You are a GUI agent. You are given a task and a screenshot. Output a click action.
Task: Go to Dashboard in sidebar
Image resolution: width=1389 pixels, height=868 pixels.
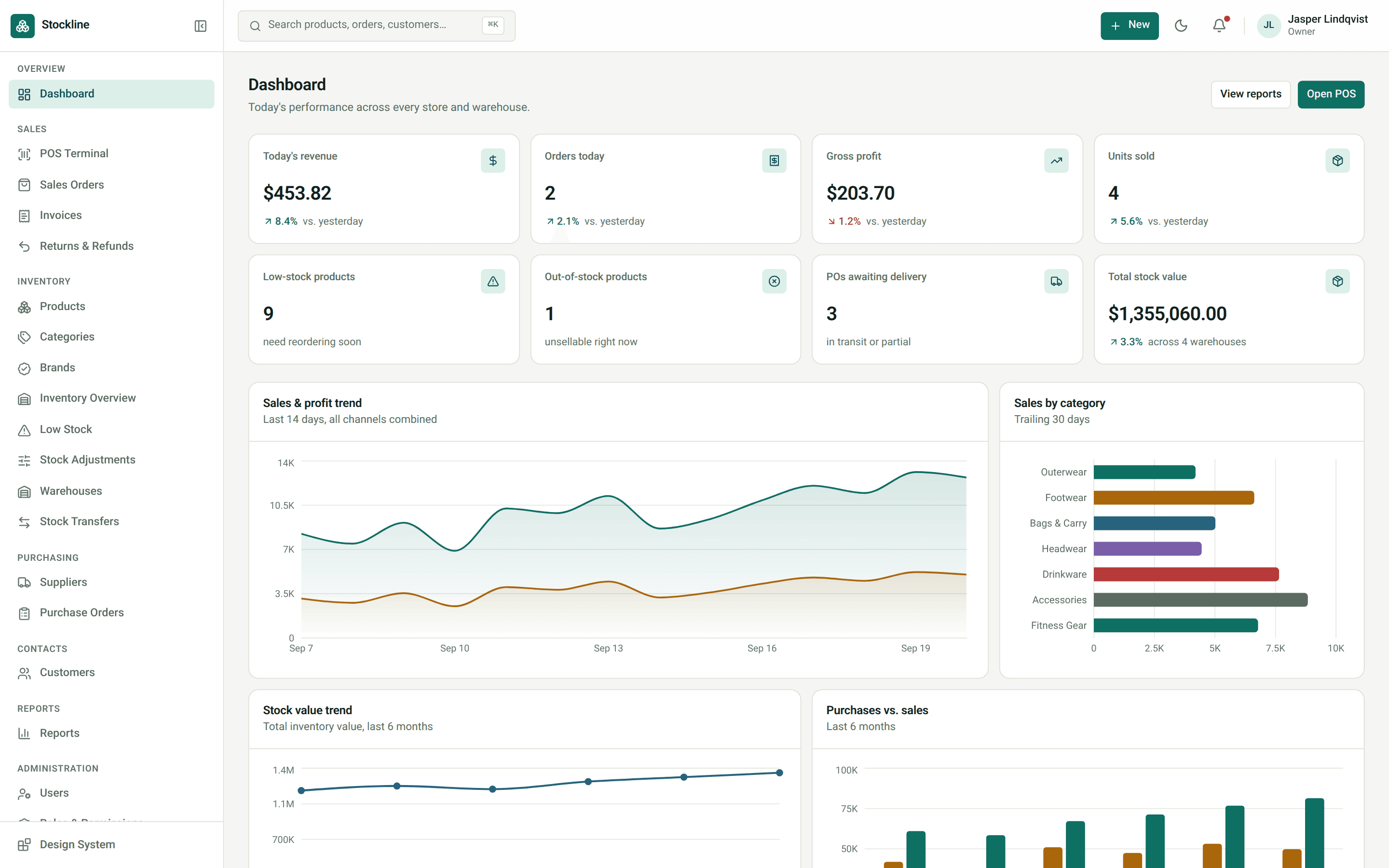111,94
